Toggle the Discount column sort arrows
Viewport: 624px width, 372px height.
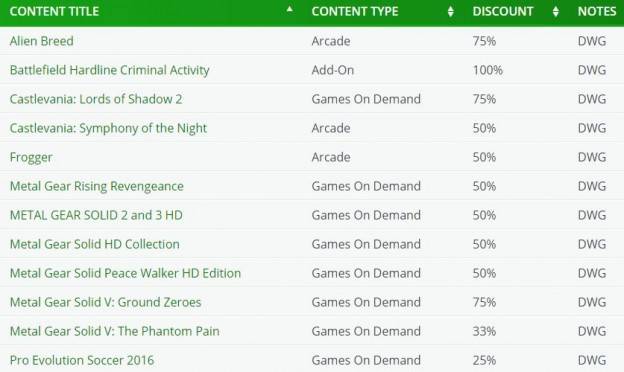556,11
